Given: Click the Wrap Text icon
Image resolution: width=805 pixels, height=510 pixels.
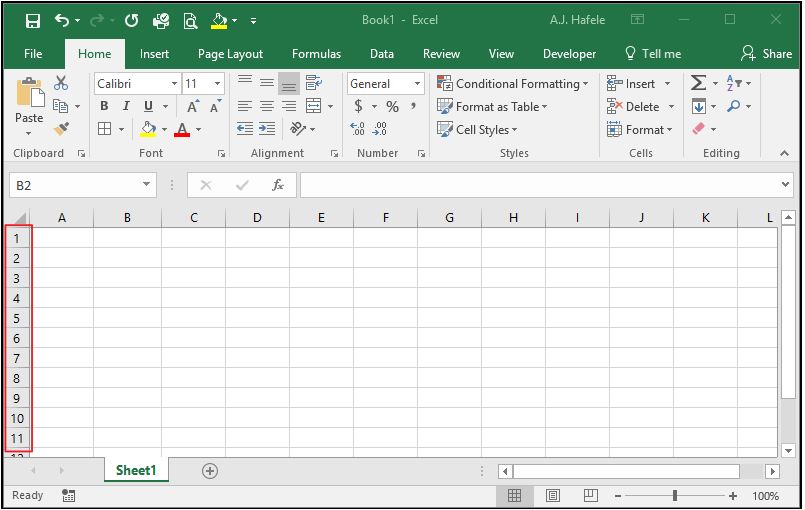Looking at the screenshot, I should point(313,82).
